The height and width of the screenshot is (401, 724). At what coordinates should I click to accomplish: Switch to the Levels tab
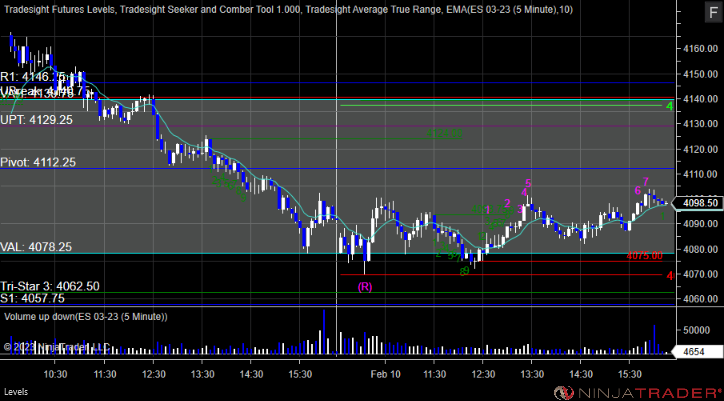16,392
